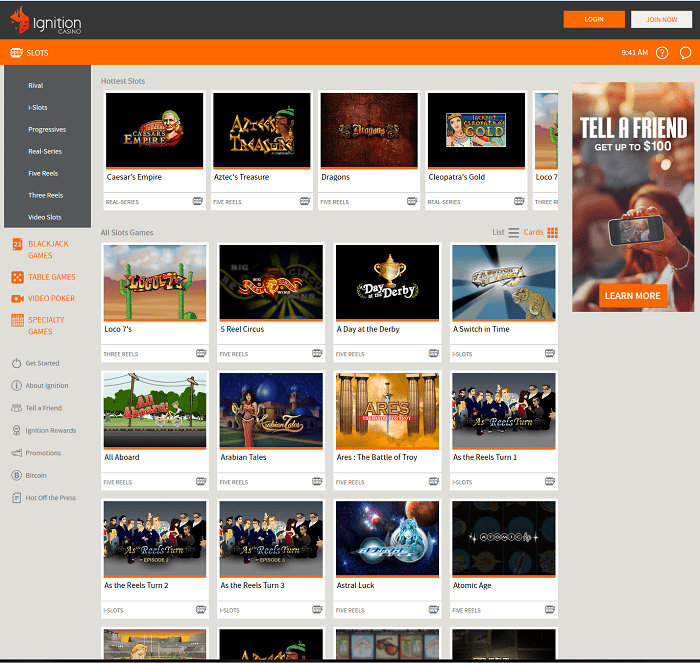Viewport: 700px width, 663px height.
Task: Click the Table Games dice icon
Action: coord(17,277)
